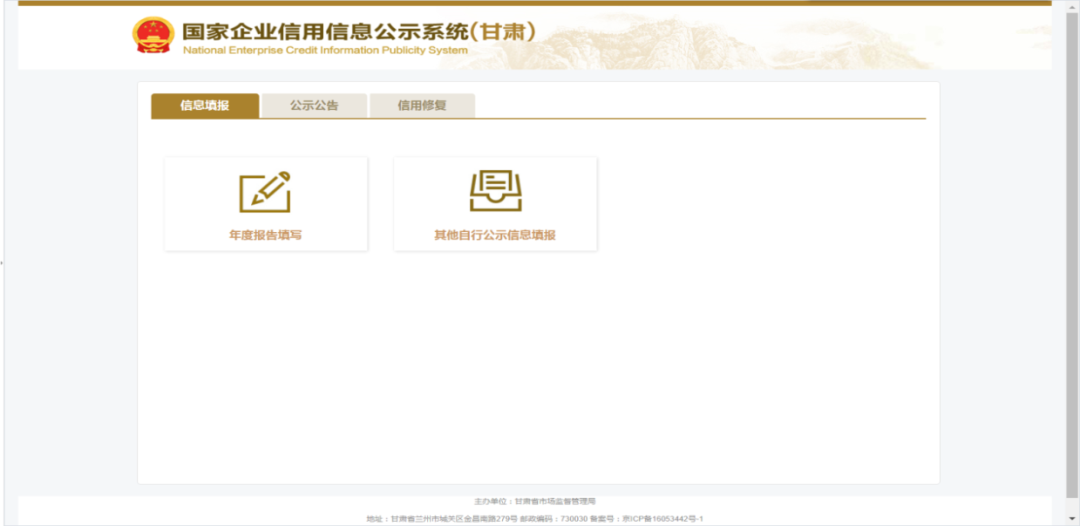The height and width of the screenshot is (526, 1080).
Task: Switch to the 公示公告 tab
Action: click(314, 105)
